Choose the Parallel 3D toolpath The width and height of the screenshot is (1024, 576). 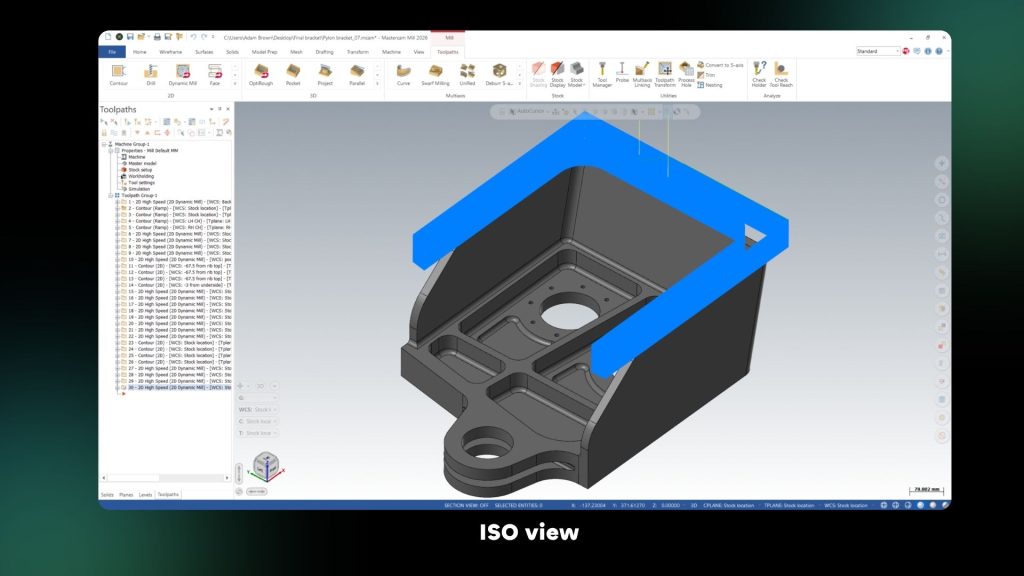(357, 74)
